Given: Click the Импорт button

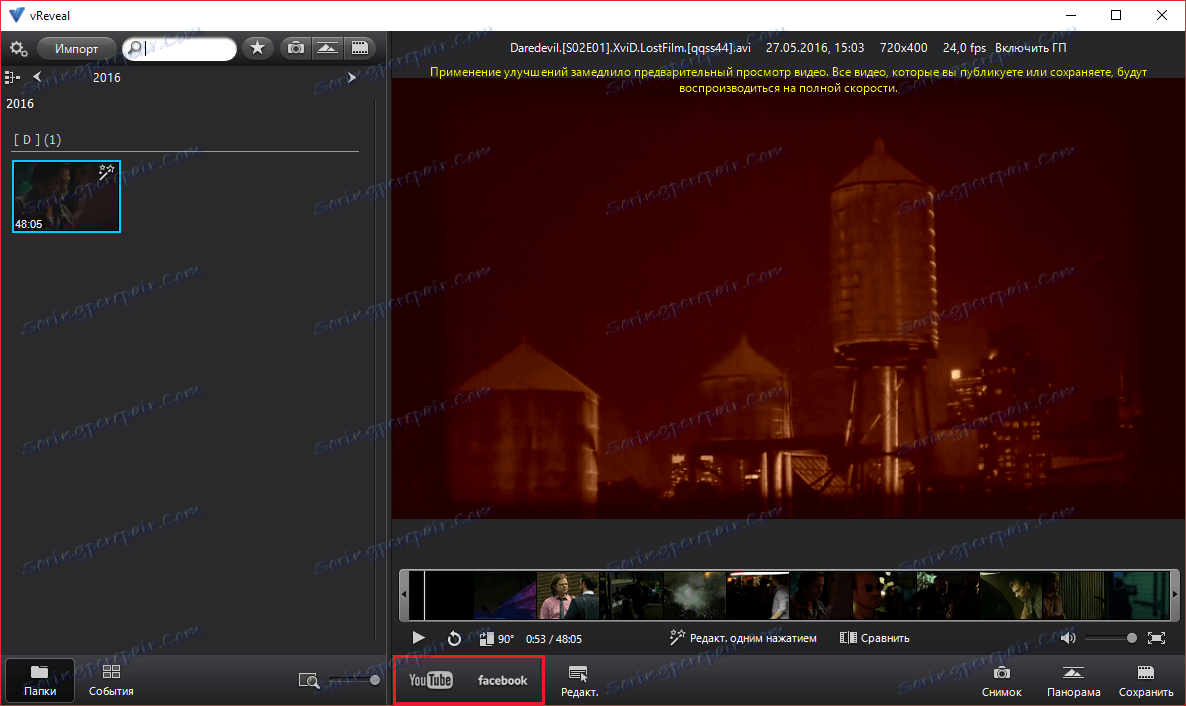Looking at the screenshot, I should pyautogui.click(x=76, y=48).
